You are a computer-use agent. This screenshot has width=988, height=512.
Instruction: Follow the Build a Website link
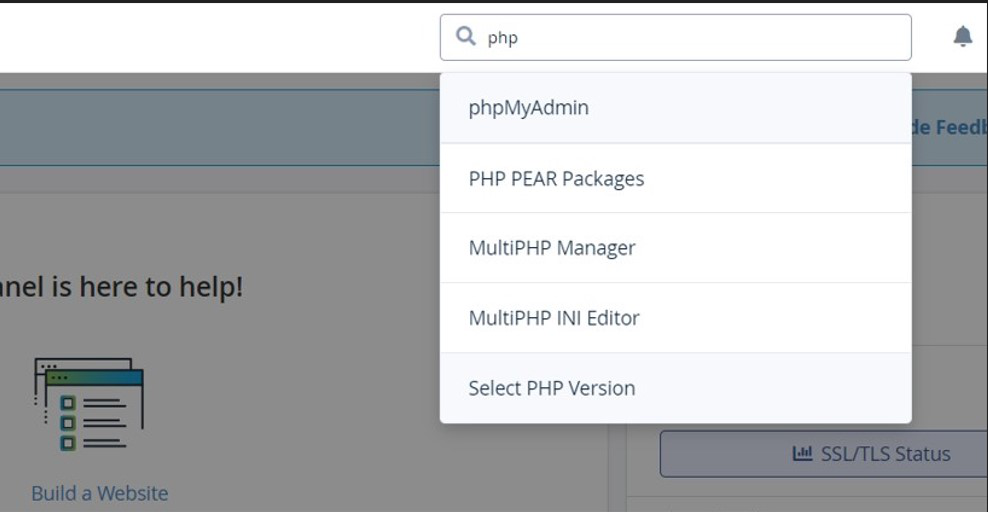pos(99,493)
